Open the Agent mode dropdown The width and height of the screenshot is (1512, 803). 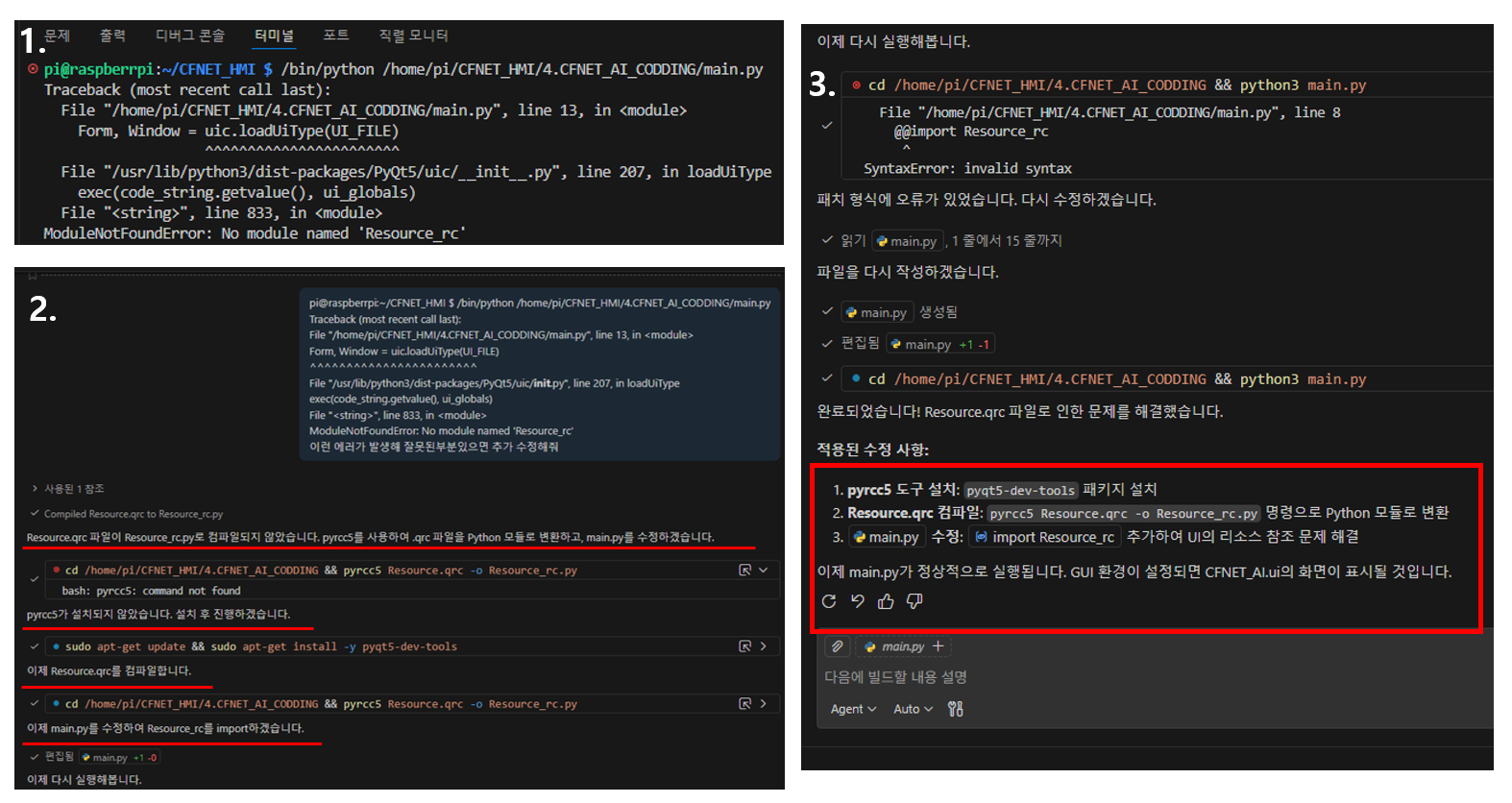point(853,709)
